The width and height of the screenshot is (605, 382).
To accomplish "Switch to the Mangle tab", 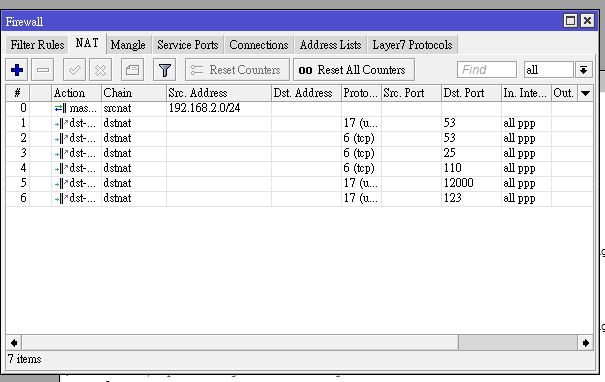I will pos(128,45).
